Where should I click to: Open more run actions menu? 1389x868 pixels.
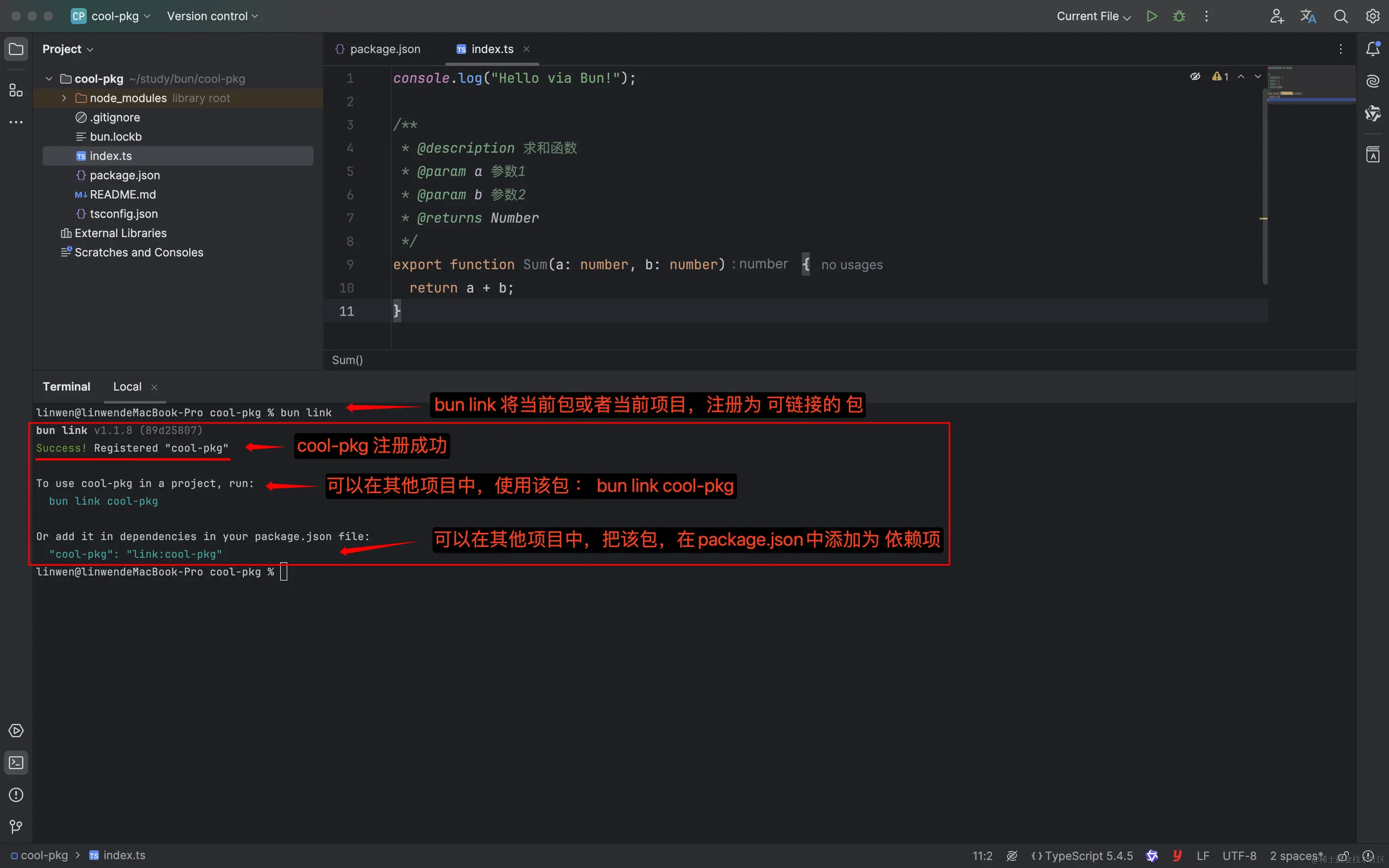click(1207, 16)
